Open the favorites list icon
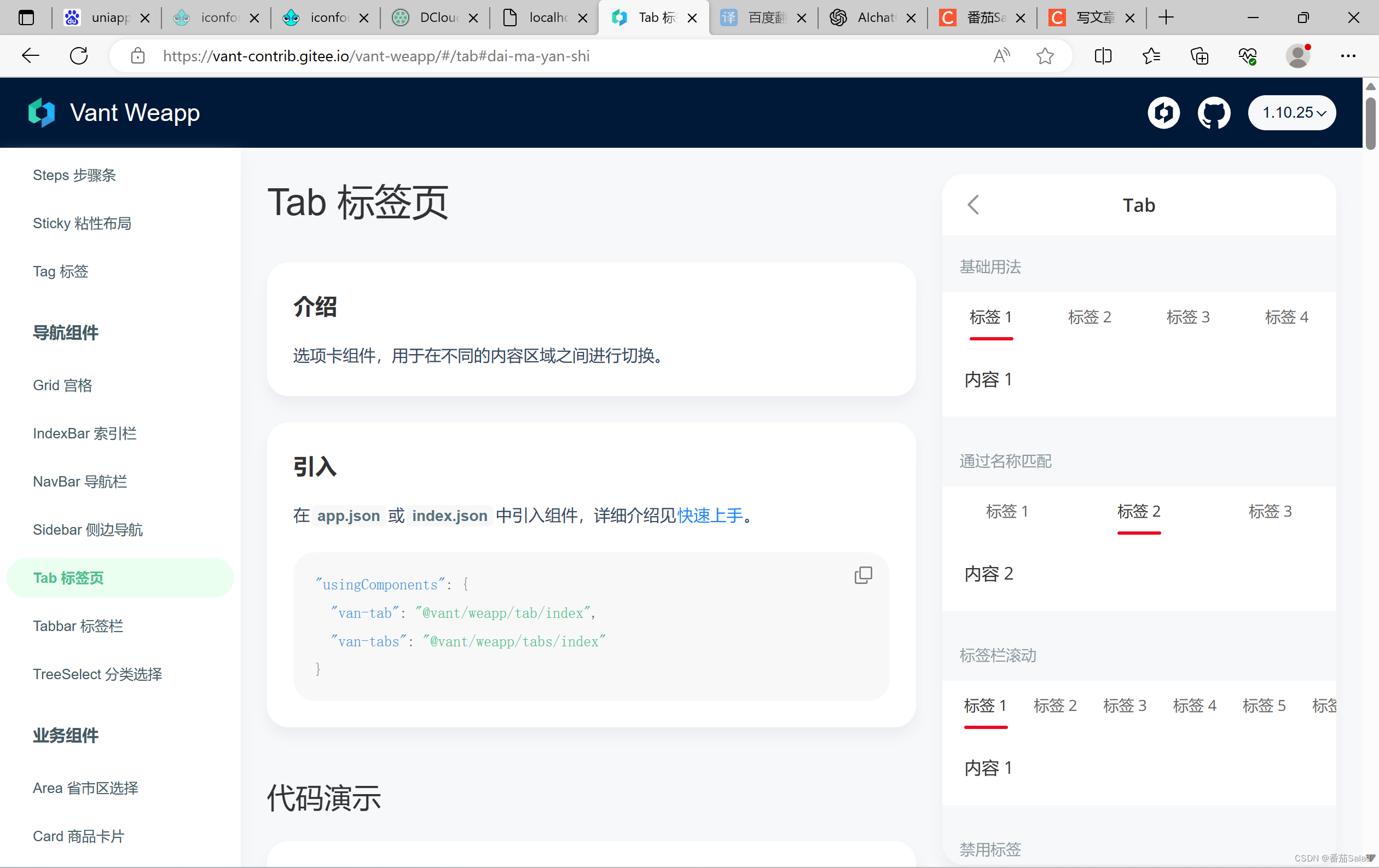1379x868 pixels. 1151,56
